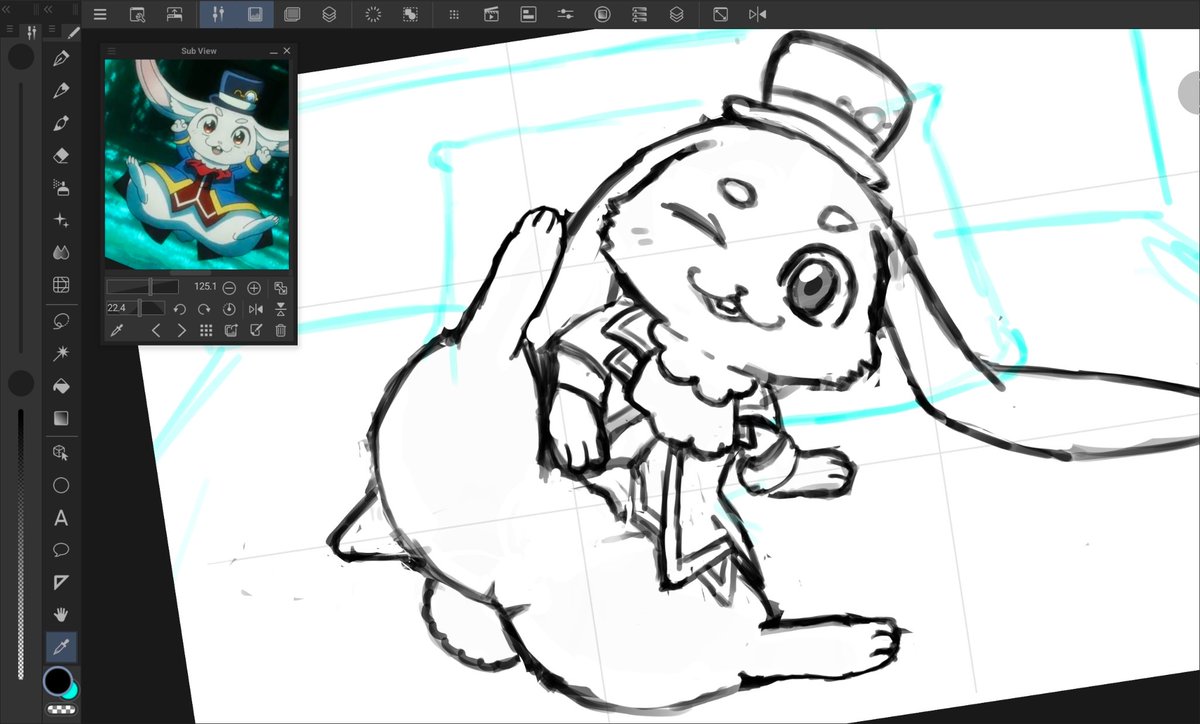Image resolution: width=1200 pixels, height=724 pixels.
Task: Click the fit to screen icon
Action: click(721, 15)
